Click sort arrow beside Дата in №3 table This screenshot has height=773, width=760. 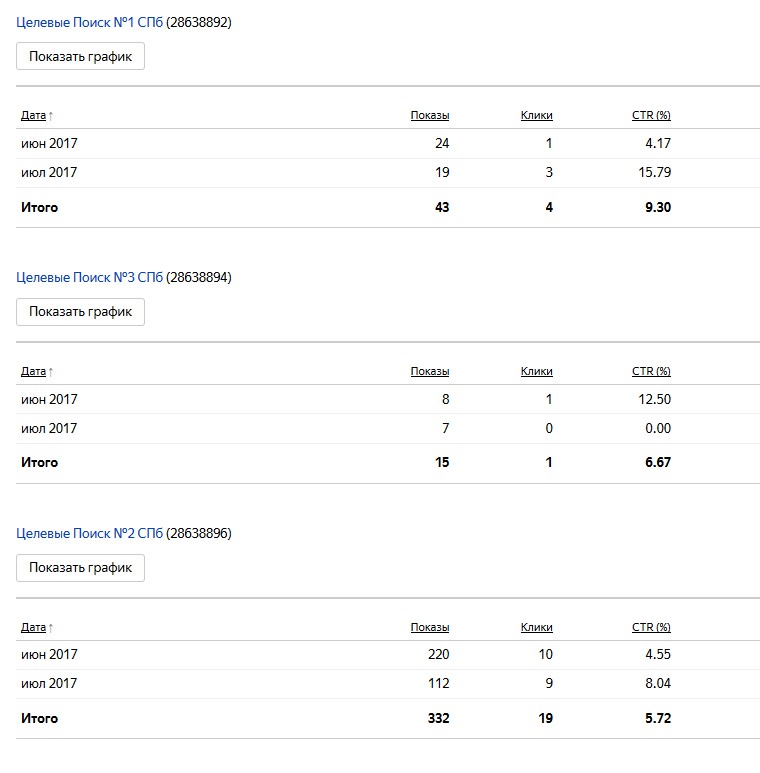coord(50,372)
